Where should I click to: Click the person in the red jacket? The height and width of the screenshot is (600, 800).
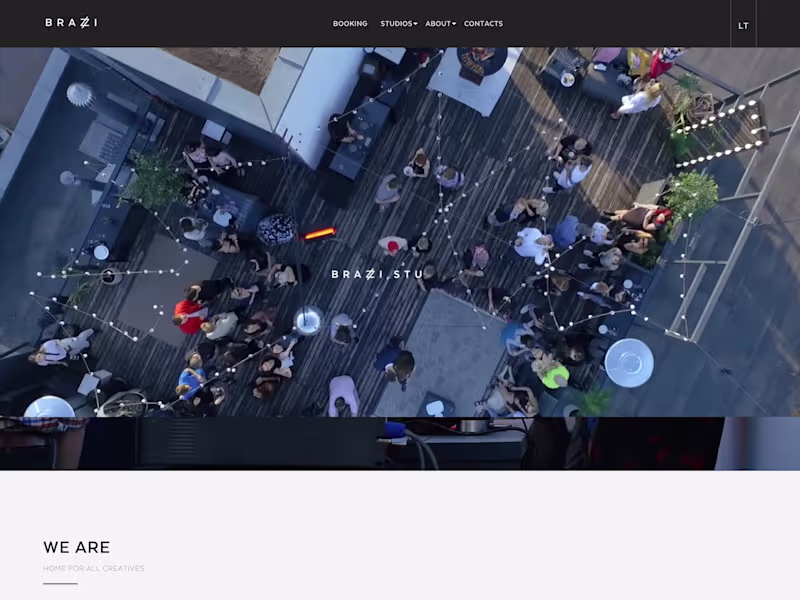coord(189,316)
